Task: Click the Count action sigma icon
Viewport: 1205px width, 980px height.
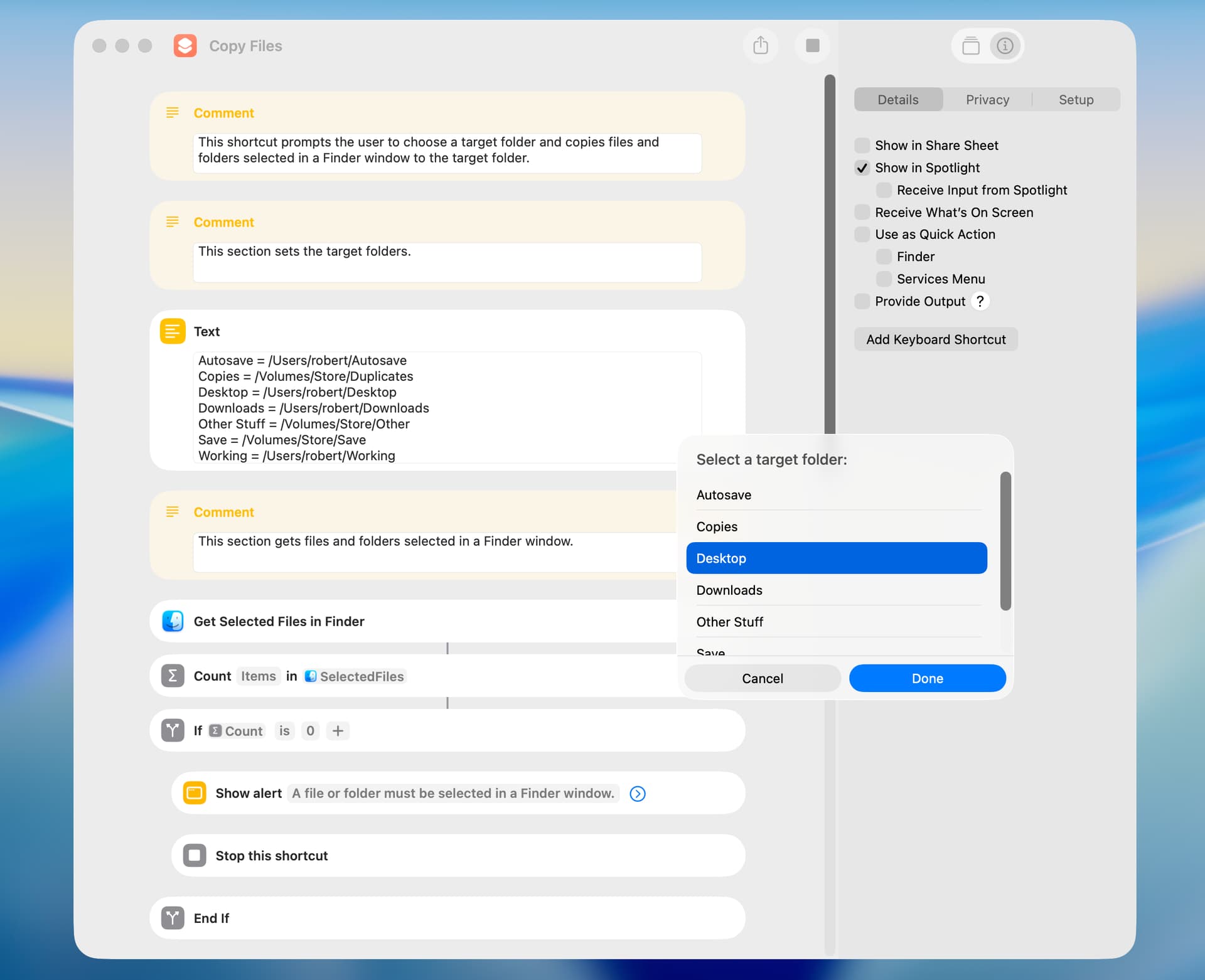Action: [x=173, y=676]
